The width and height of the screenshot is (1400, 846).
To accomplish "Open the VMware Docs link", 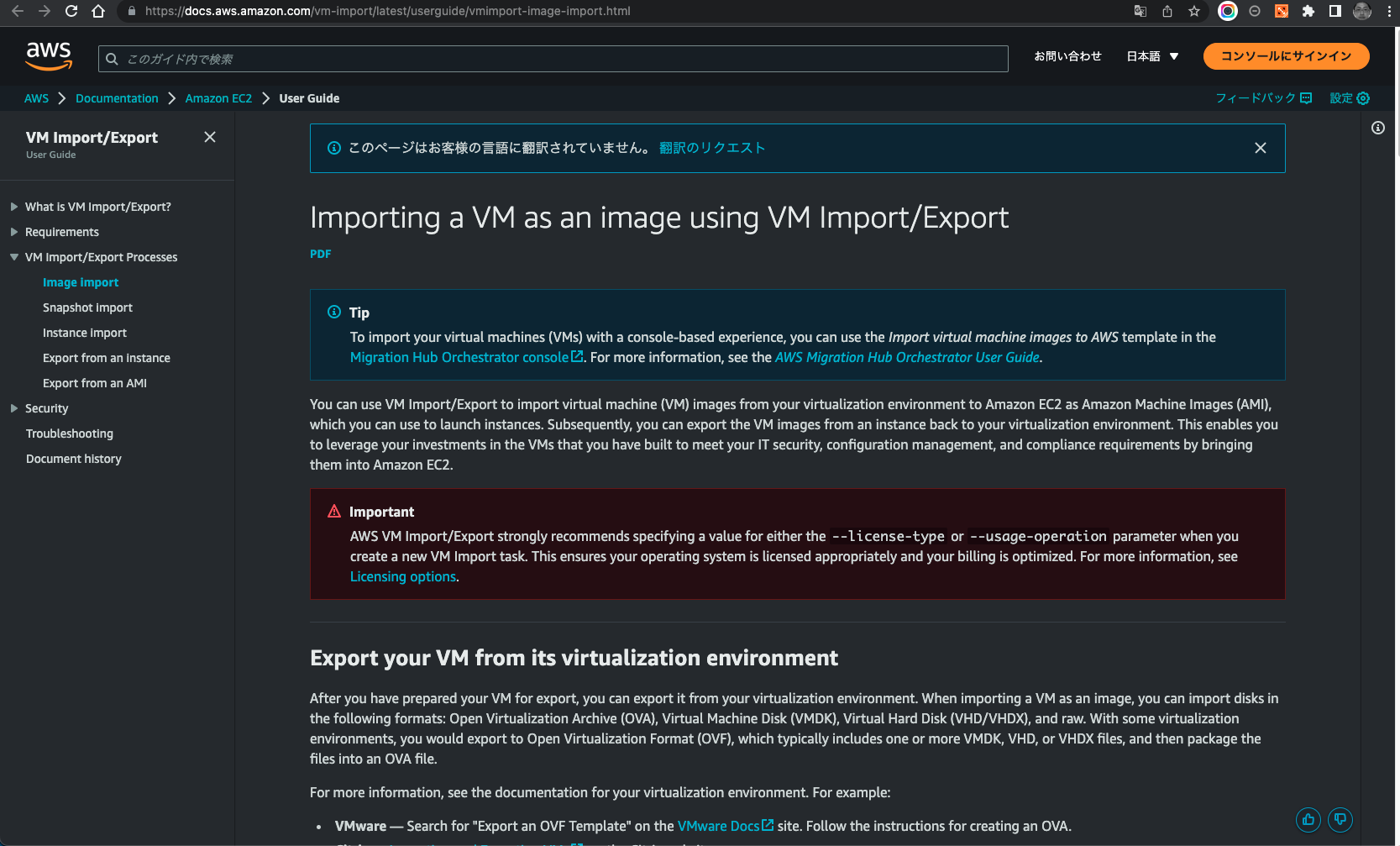I will point(725,826).
